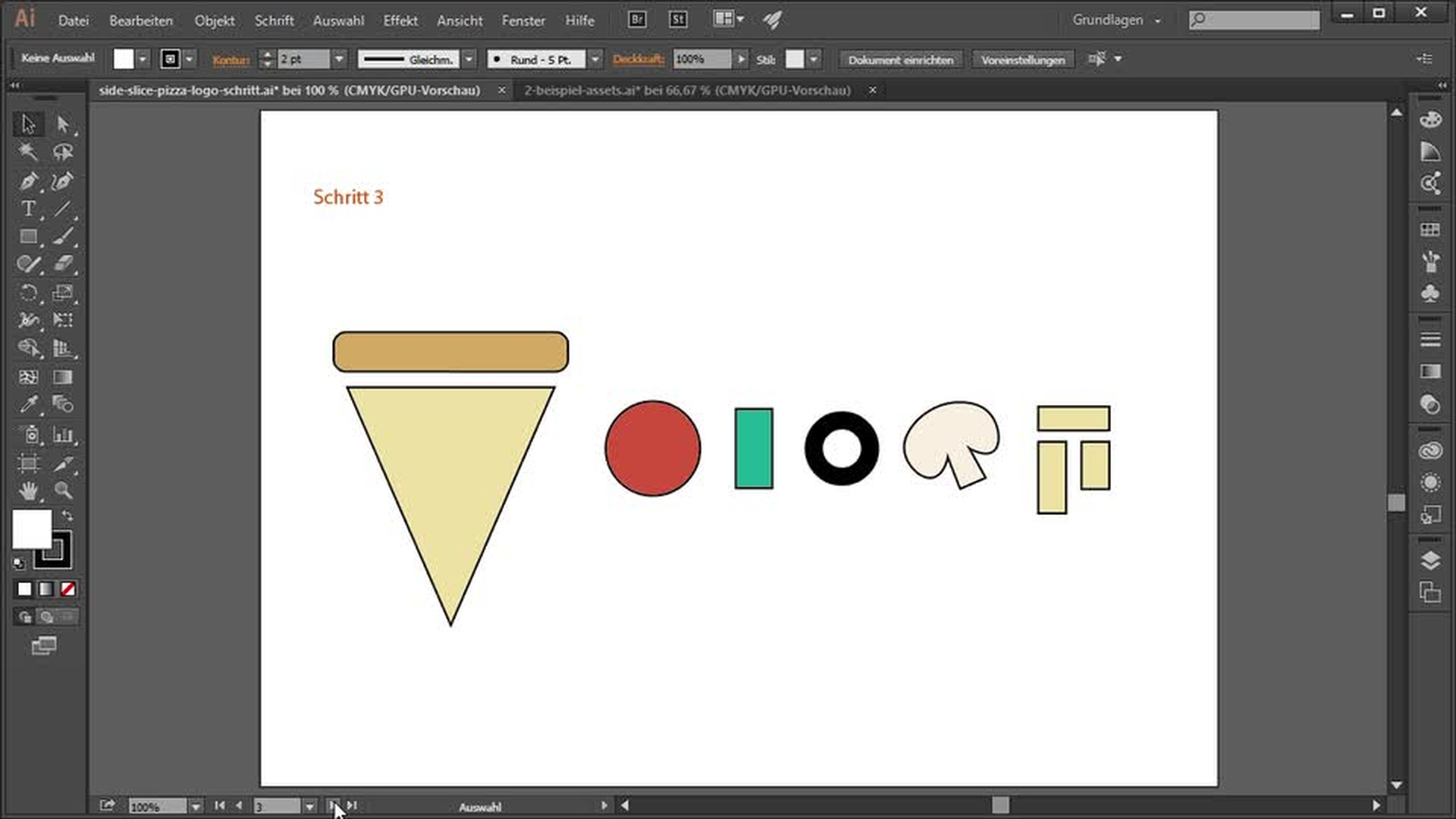Open the Effekt menu

click(400, 20)
